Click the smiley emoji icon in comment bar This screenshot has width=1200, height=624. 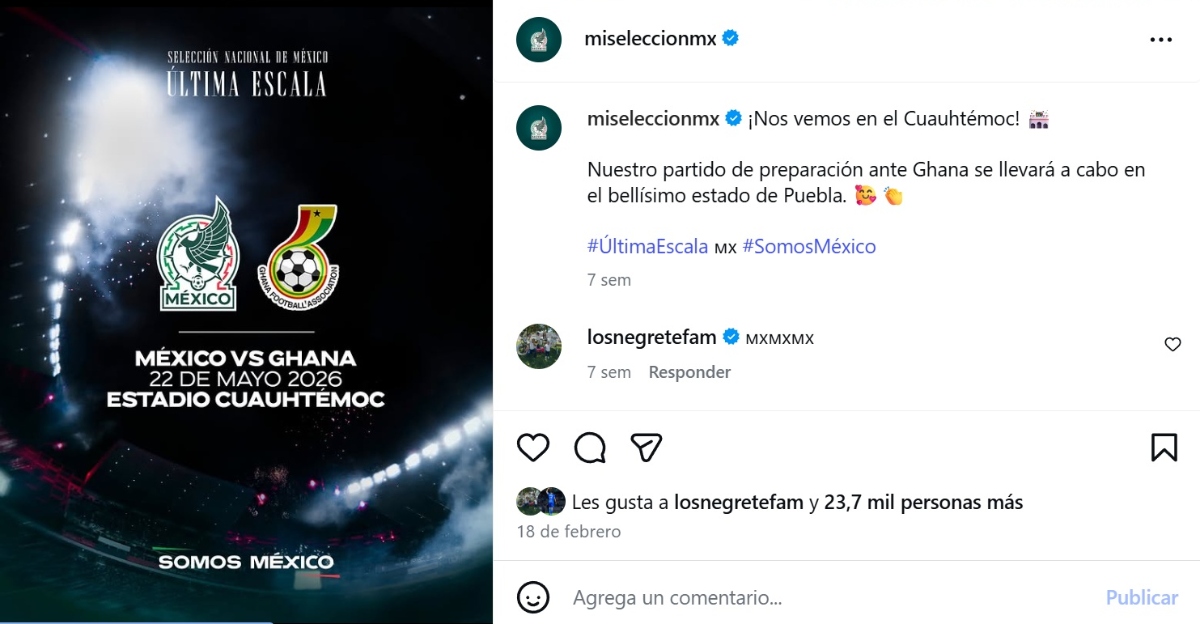click(x=534, y=597)
